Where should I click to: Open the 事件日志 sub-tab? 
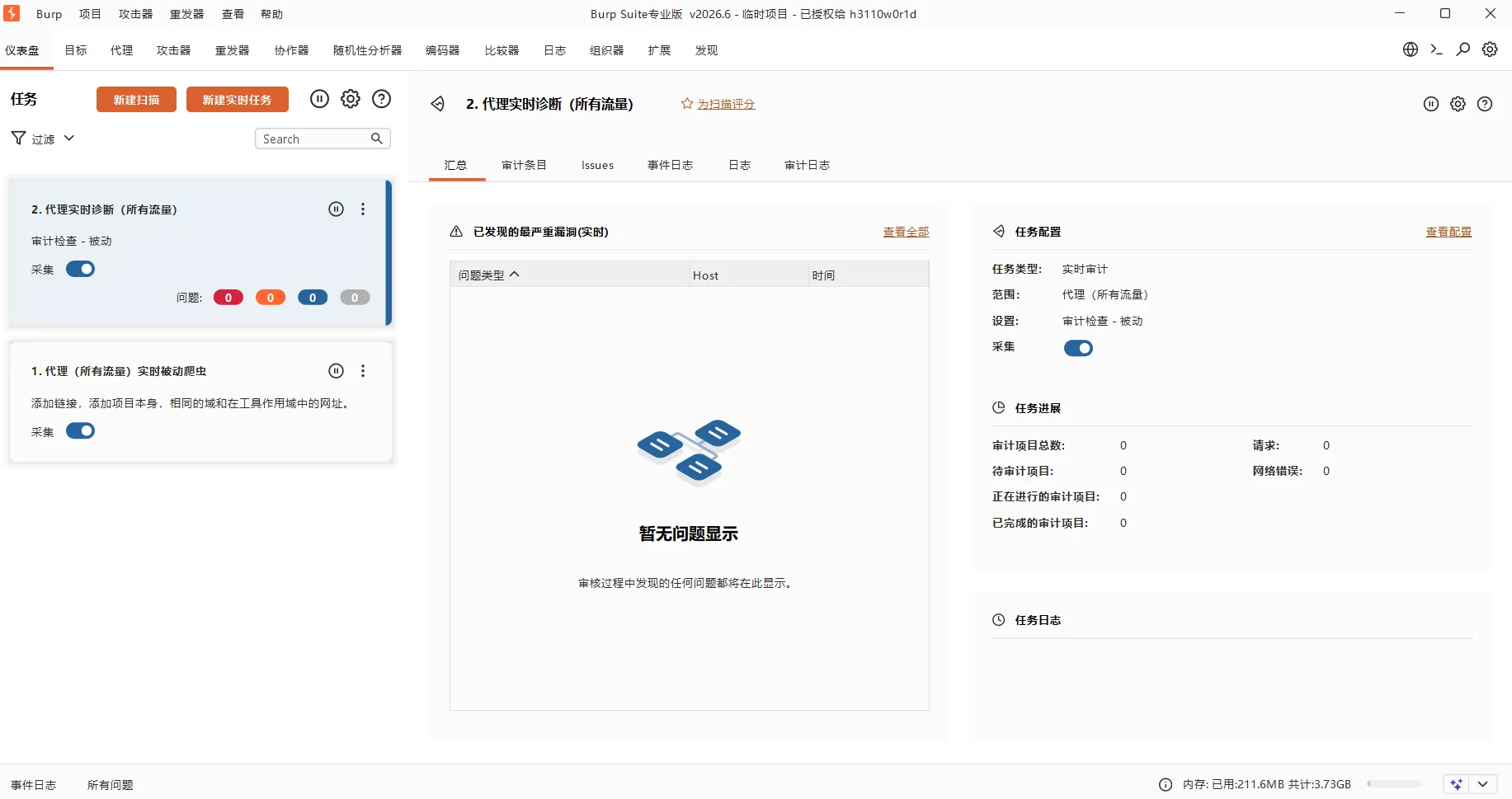670,165
